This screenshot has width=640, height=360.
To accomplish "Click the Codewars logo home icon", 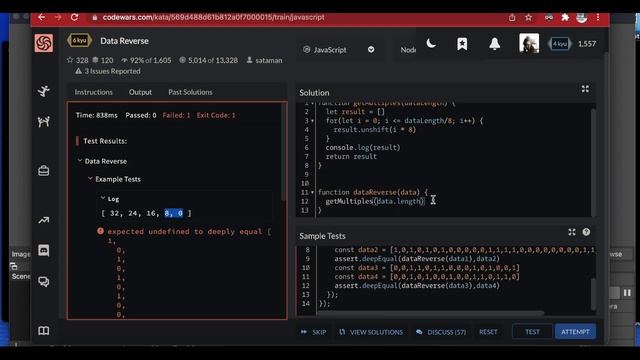I will tap(44, 43).
